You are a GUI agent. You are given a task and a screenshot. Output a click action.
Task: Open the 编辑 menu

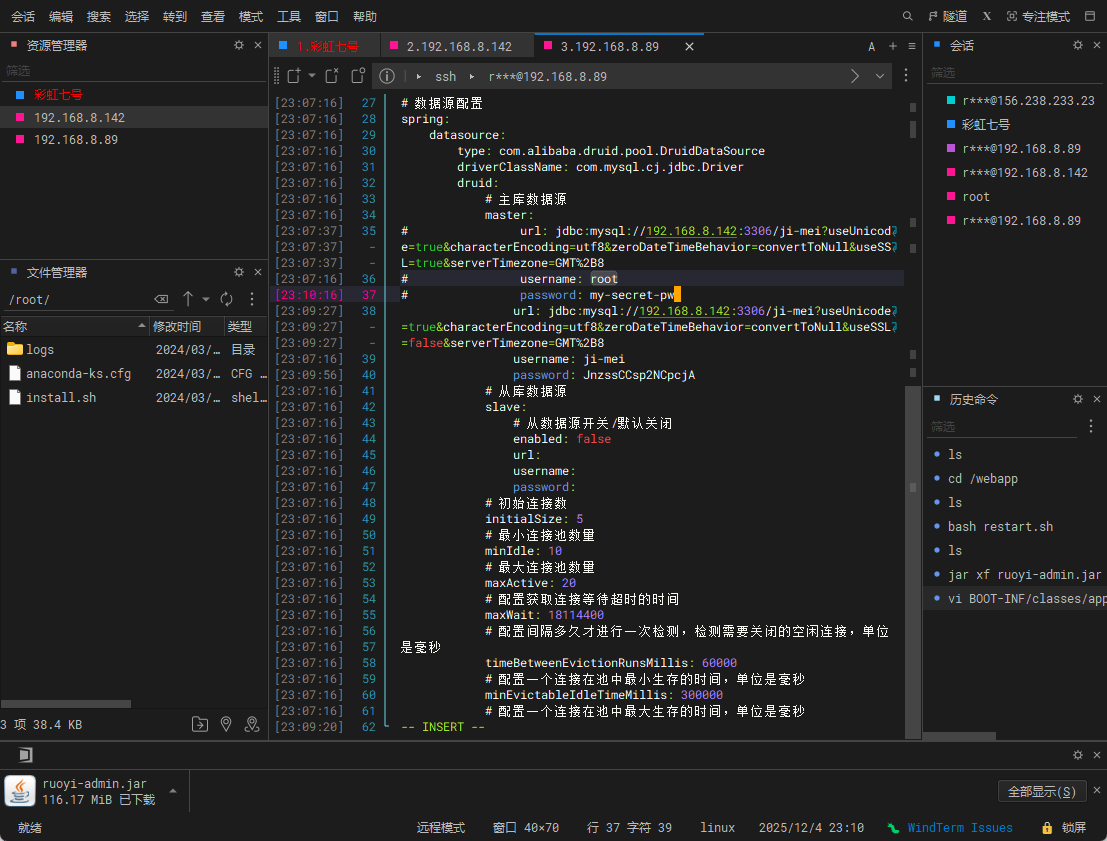[61, 16]
